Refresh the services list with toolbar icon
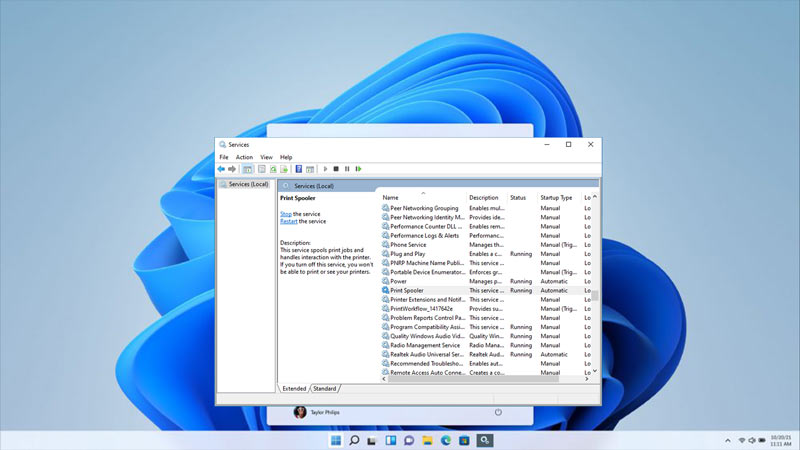 273,169
